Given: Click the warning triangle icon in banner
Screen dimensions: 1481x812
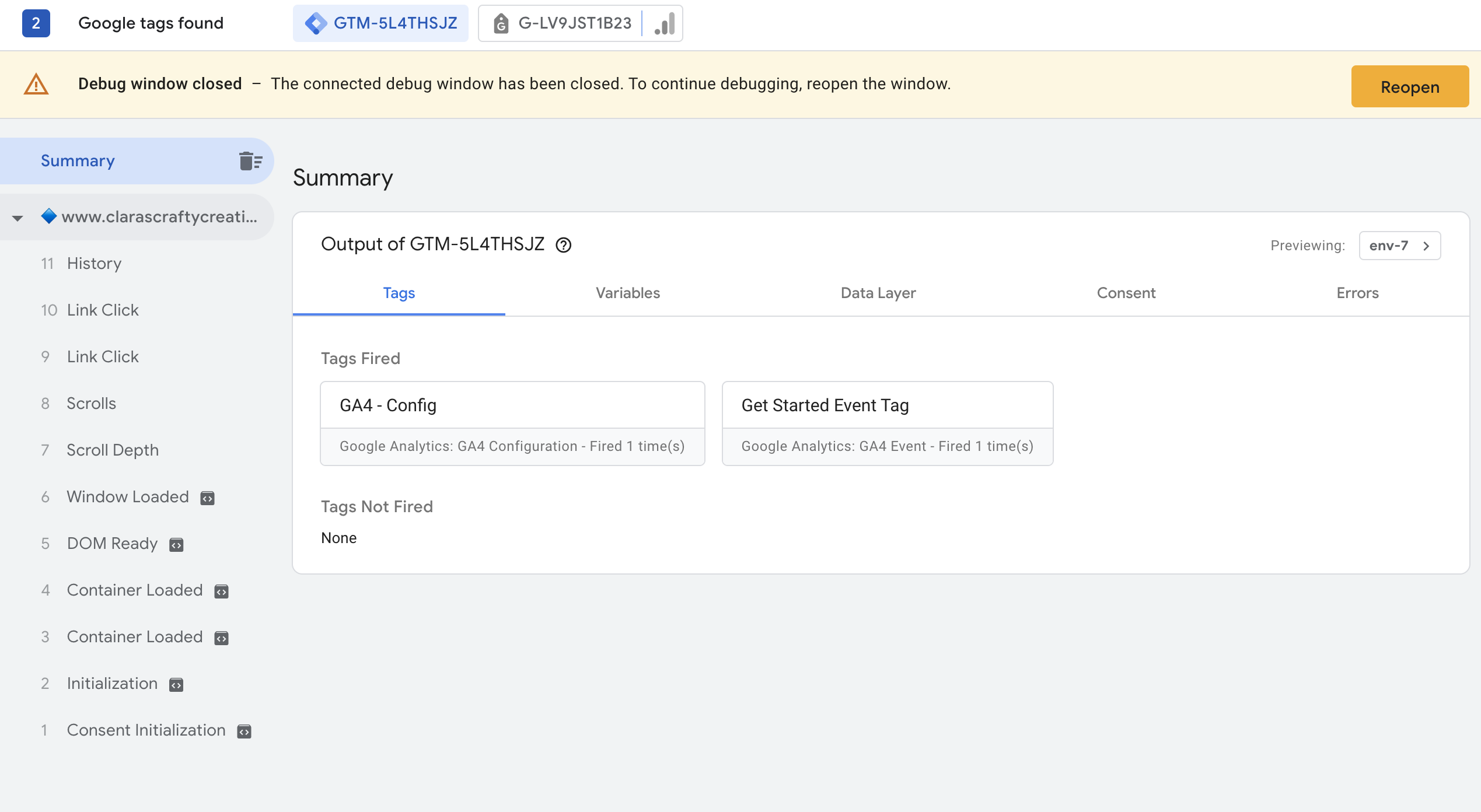Looking at the screenshot, I should (36, 85).
